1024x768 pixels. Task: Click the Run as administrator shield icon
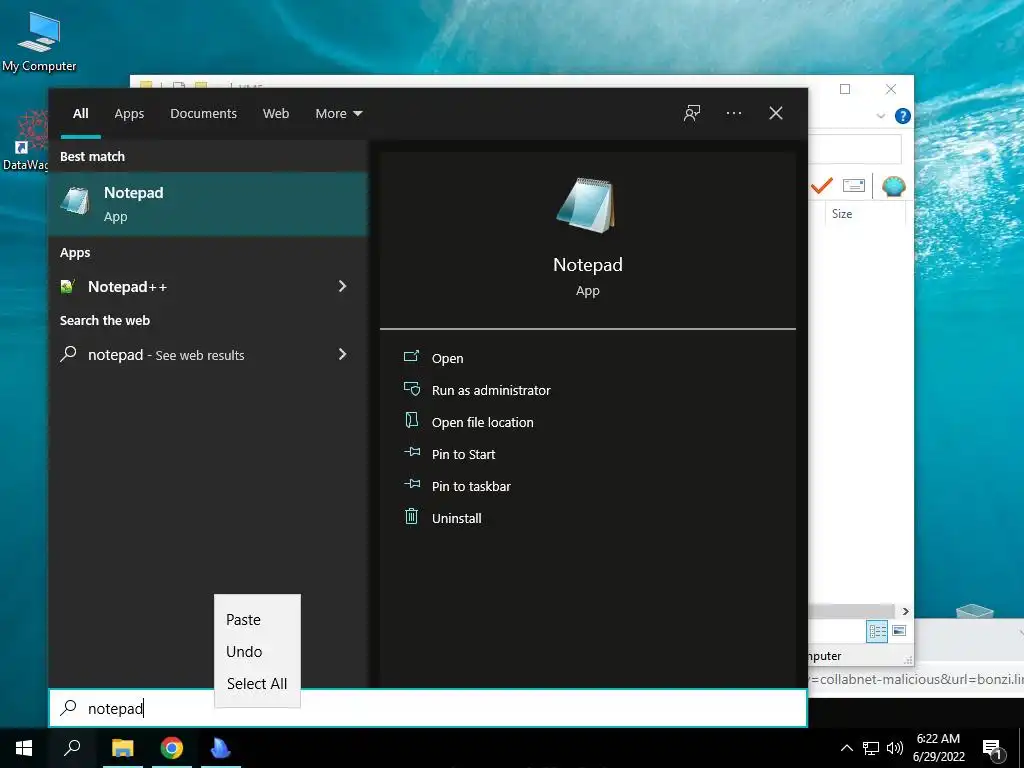click(411, 389)
